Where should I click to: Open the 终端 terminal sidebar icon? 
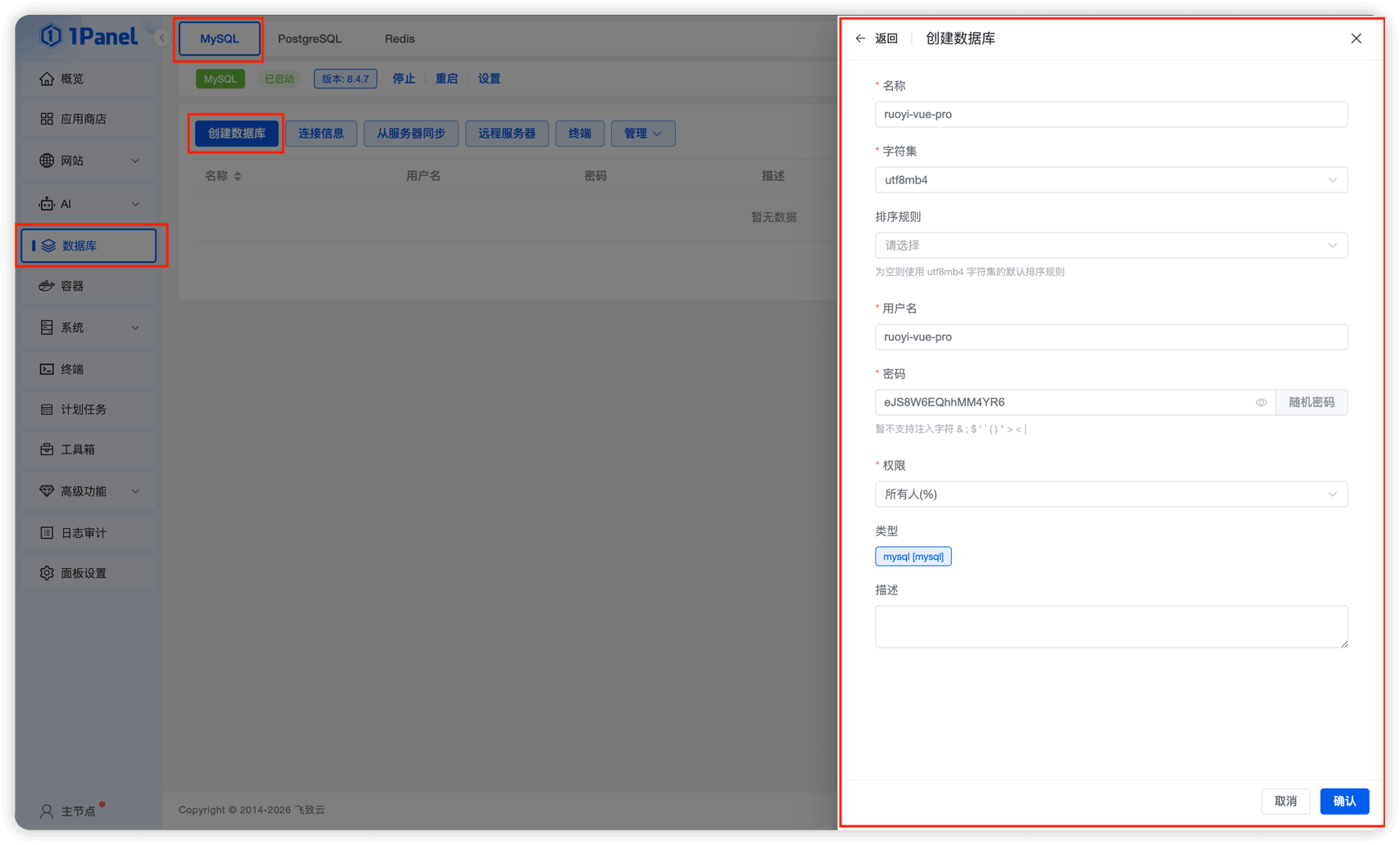[47, 369]
